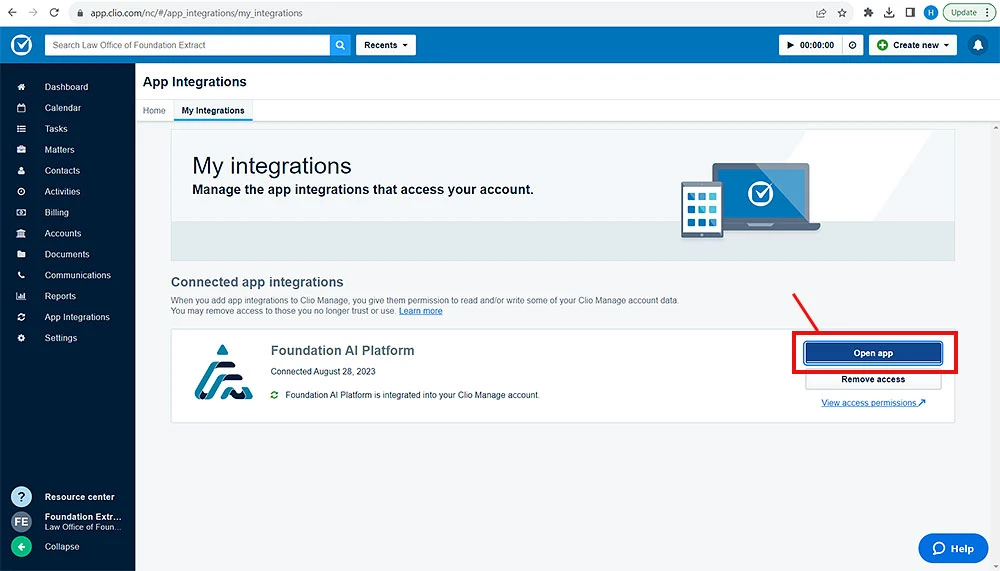
Task: Reload the page in browser
Action: click(54, 13)
